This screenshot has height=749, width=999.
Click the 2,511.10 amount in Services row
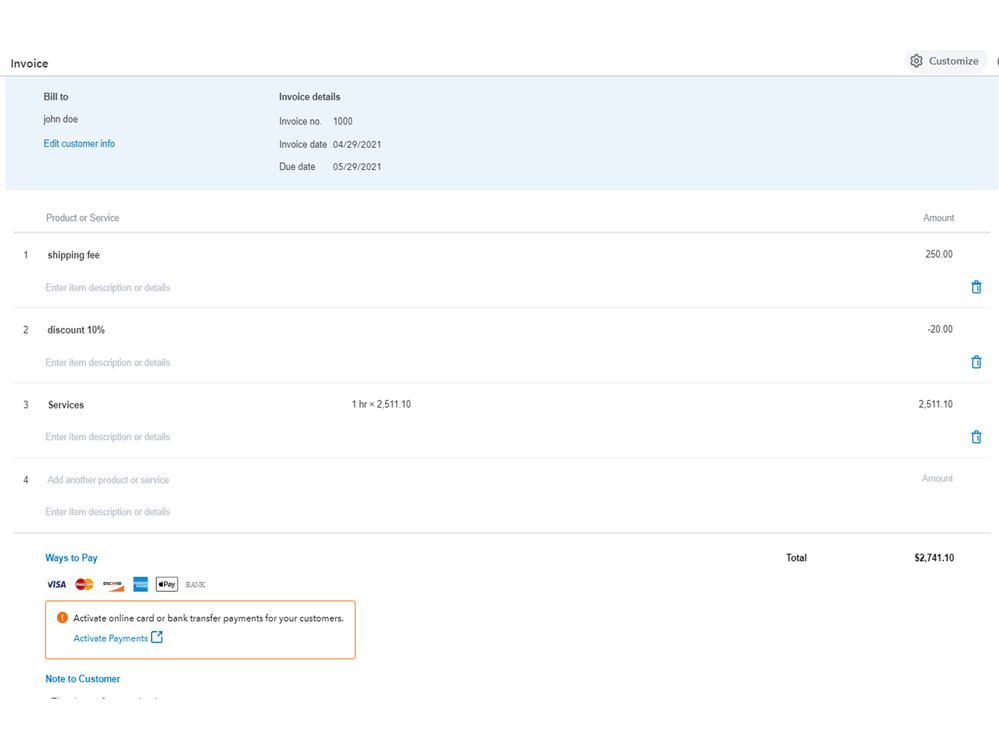(935, 404)
